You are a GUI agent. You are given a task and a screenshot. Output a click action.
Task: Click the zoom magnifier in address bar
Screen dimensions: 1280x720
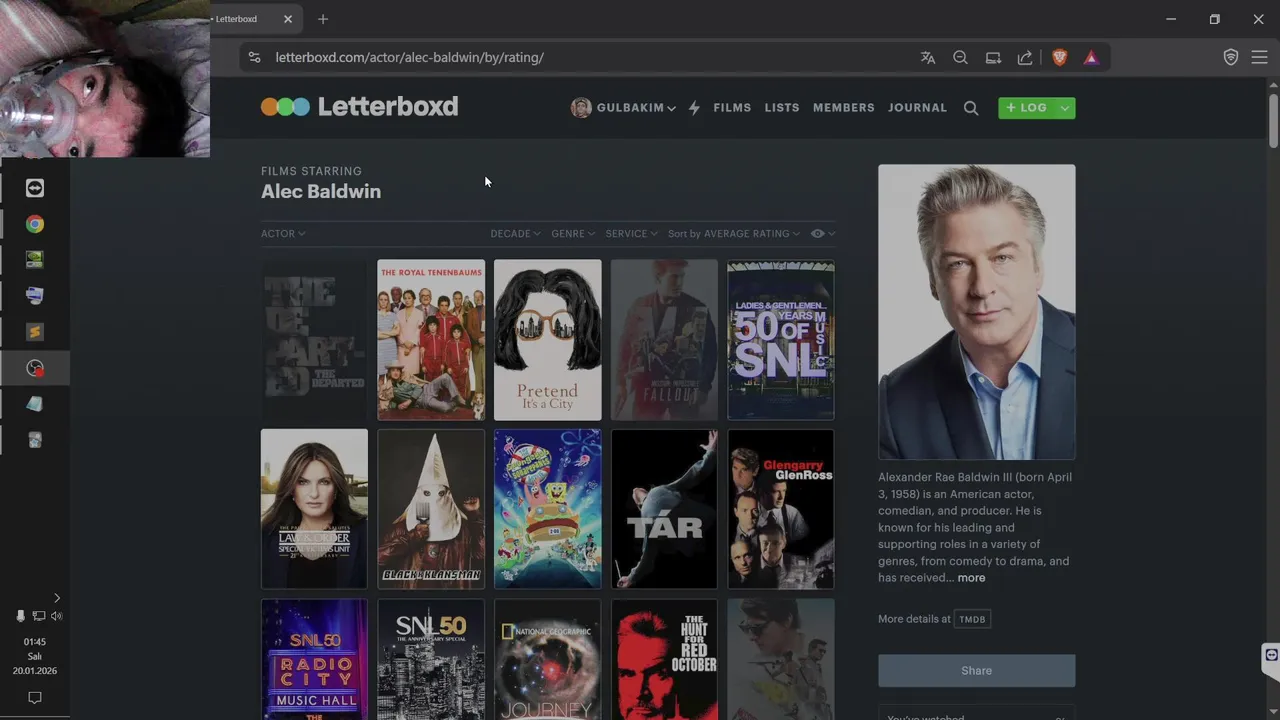960,58
